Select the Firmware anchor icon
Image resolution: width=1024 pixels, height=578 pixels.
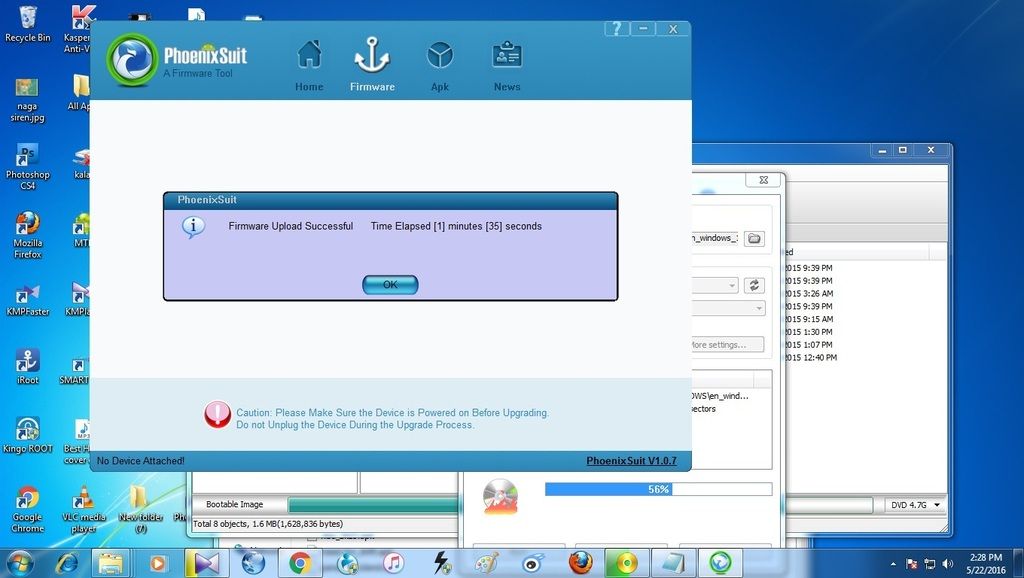point(372,62)
